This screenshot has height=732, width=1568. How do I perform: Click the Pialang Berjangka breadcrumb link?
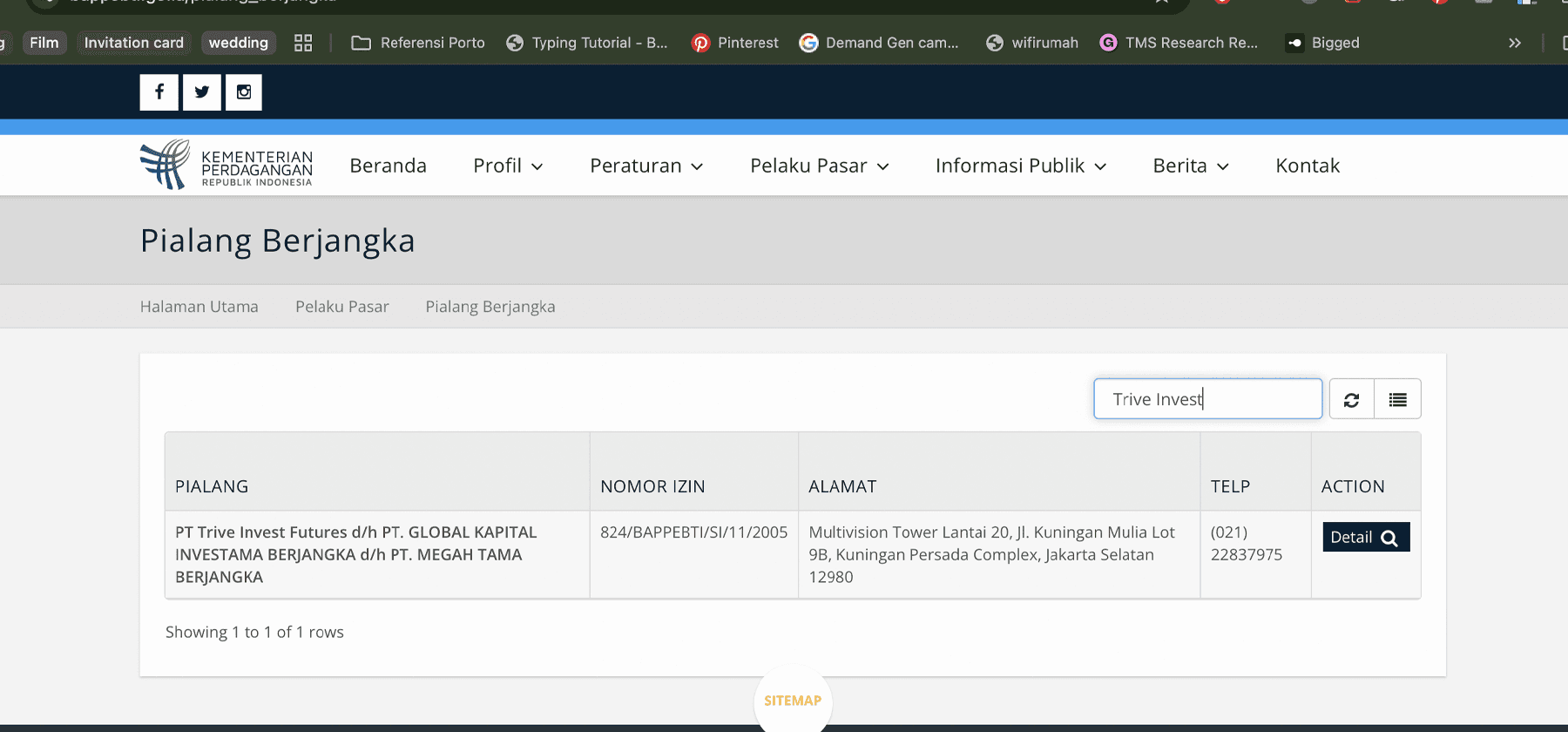coord(490,307)
